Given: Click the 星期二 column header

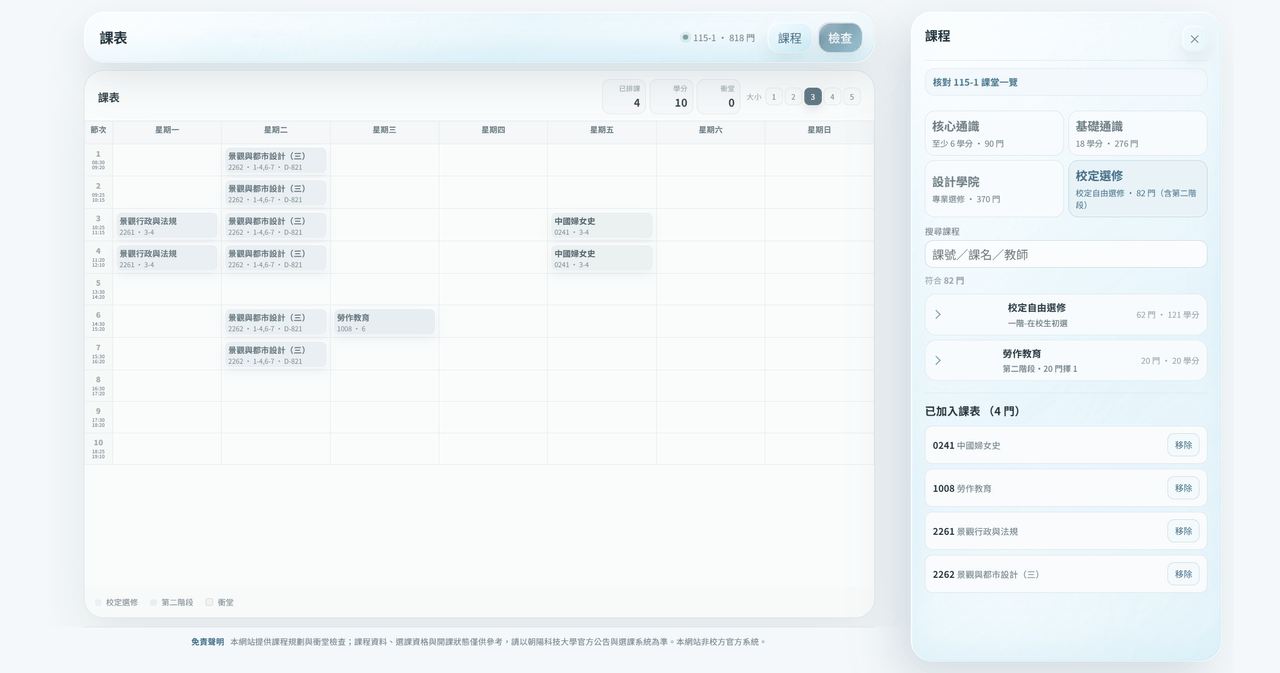Looking at the screenshot, I should (276, 130).
